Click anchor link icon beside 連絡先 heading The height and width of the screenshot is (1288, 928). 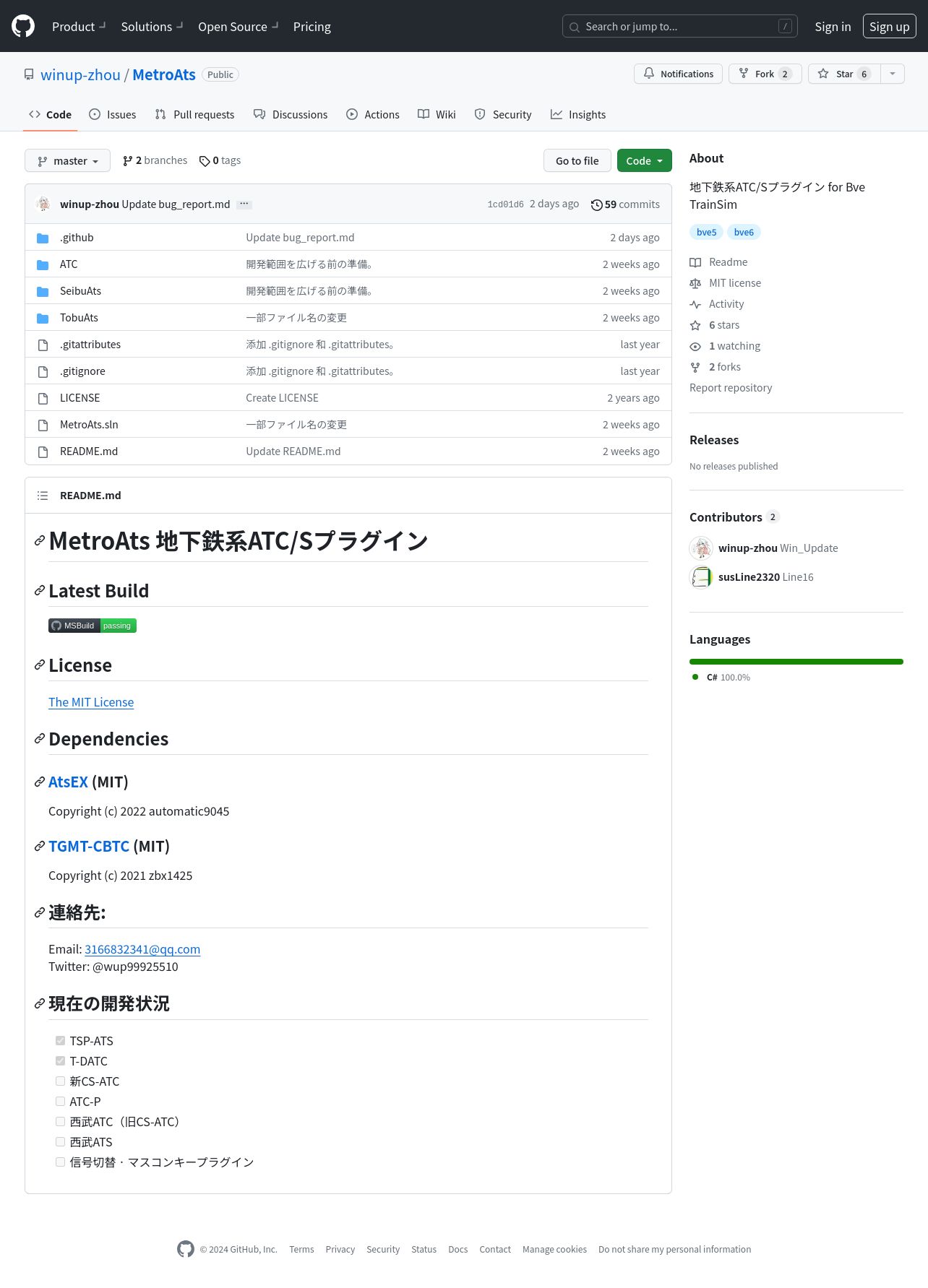(x=40, y=913)
